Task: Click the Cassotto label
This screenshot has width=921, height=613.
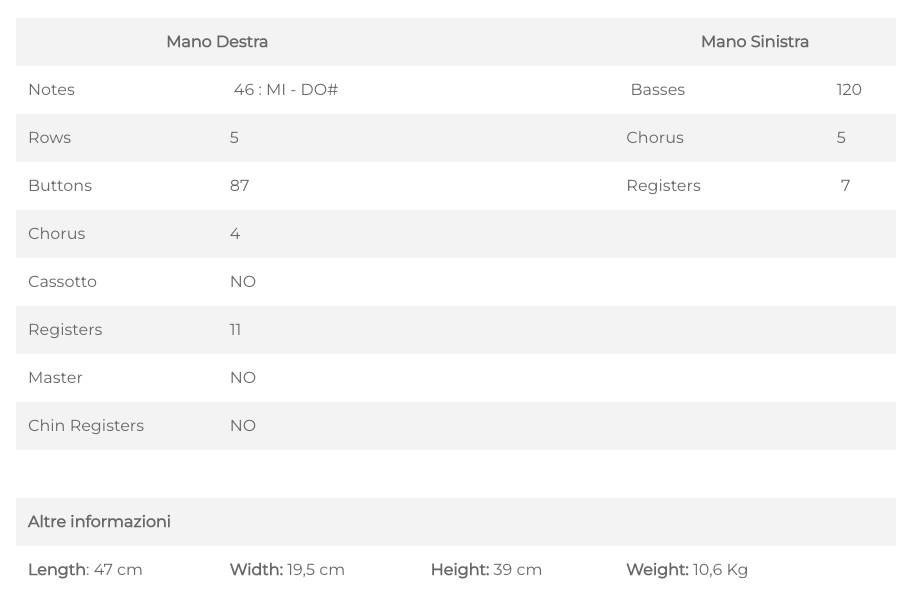Action: coord(63,282)
